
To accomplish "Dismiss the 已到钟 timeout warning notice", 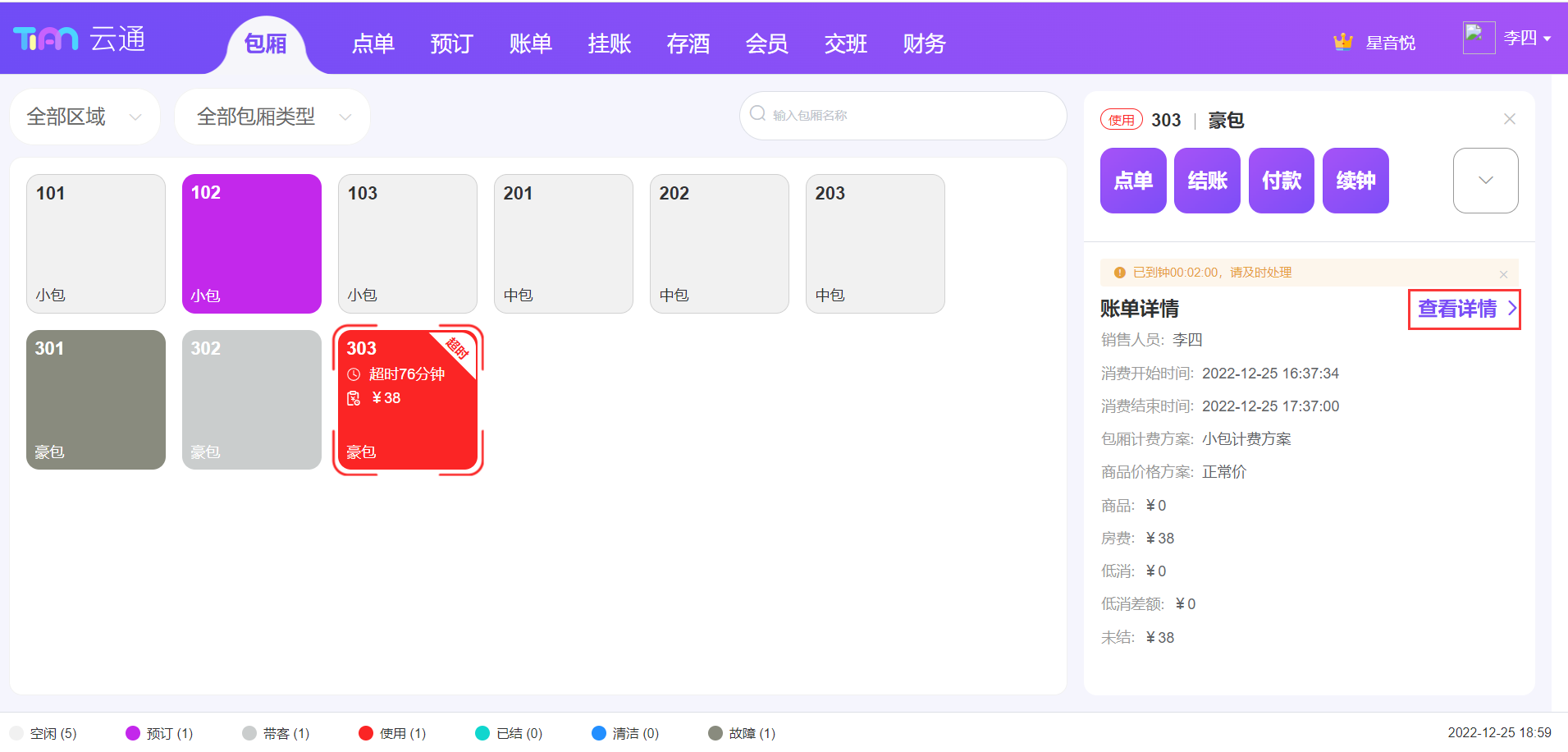I will point(1503,274).
